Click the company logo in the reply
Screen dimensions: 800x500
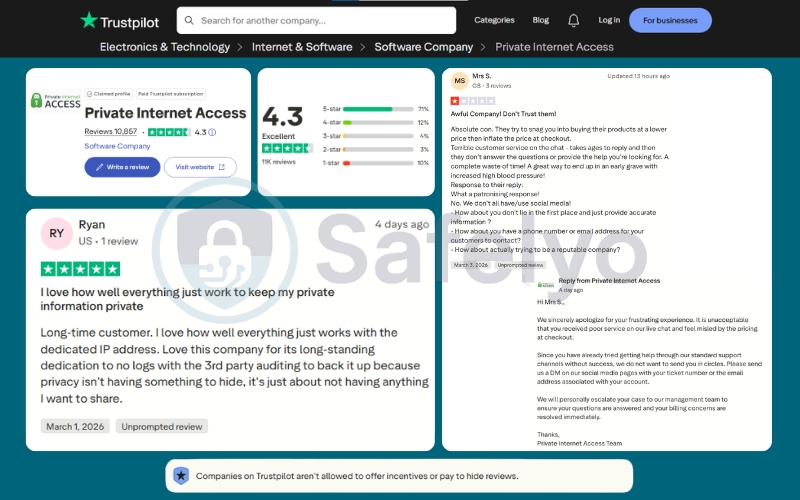[546, 285]
